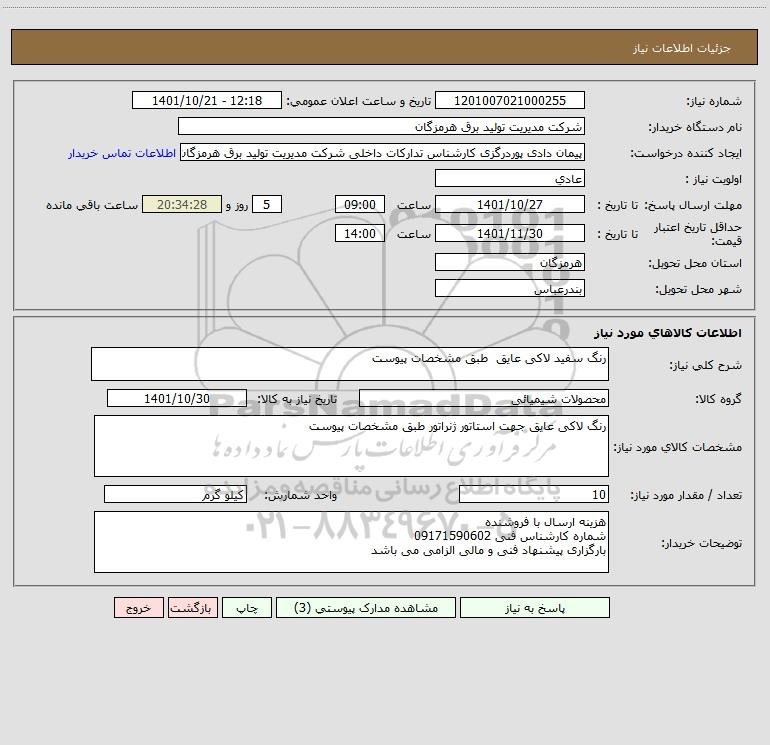The width and height of the screenshot is (770, 745).
Task: Click the announcement date field 1401/10/21 - 12:18
Action: [207, 100]
